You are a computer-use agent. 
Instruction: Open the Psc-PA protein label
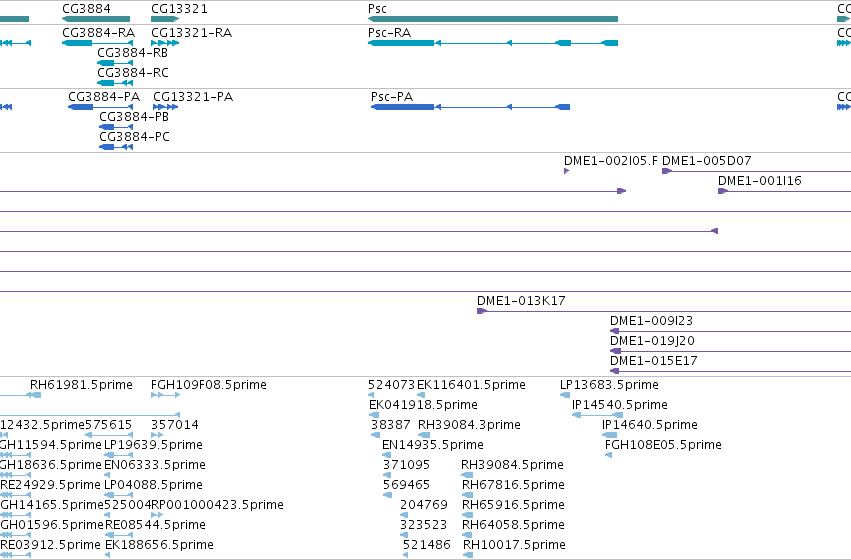coord(392,97)
